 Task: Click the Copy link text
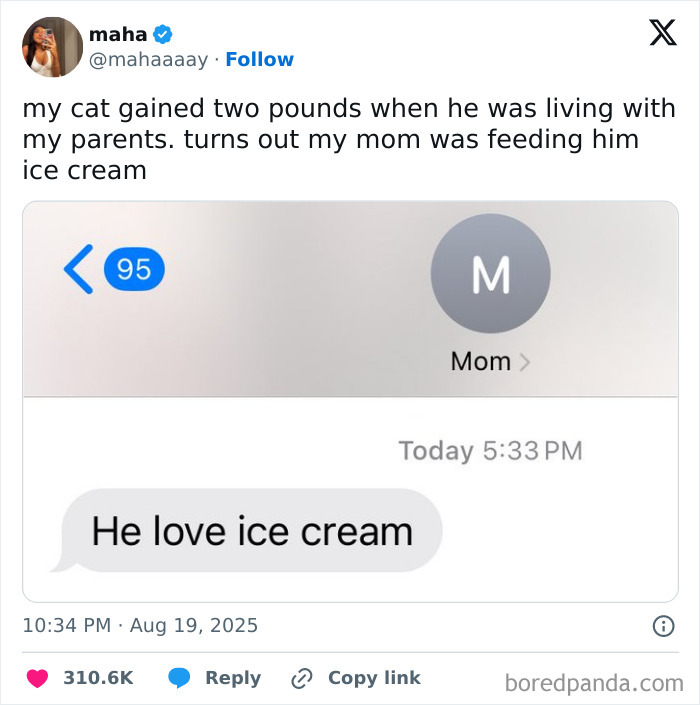[374, 678]
